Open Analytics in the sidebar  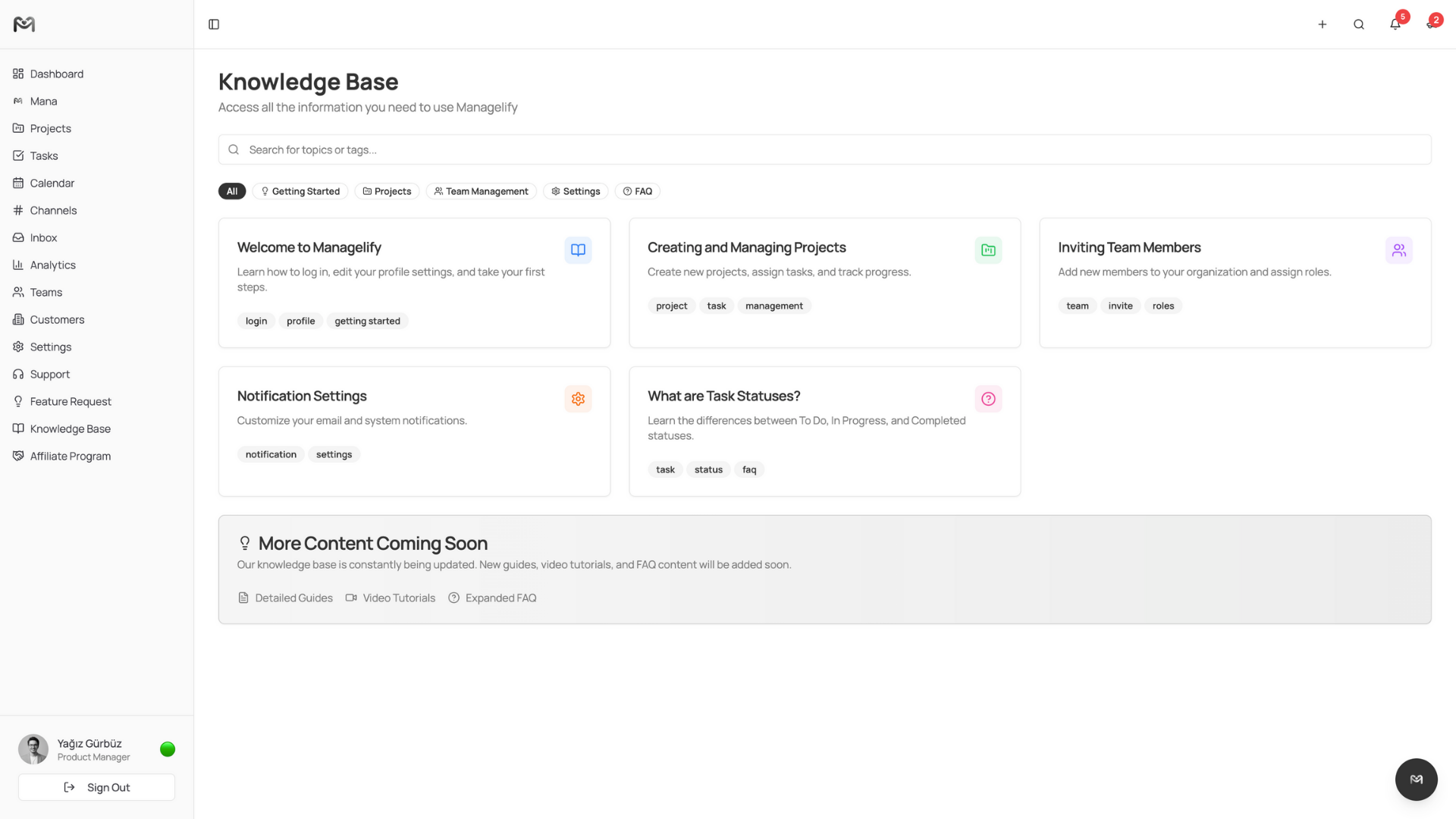pos(53,265)
